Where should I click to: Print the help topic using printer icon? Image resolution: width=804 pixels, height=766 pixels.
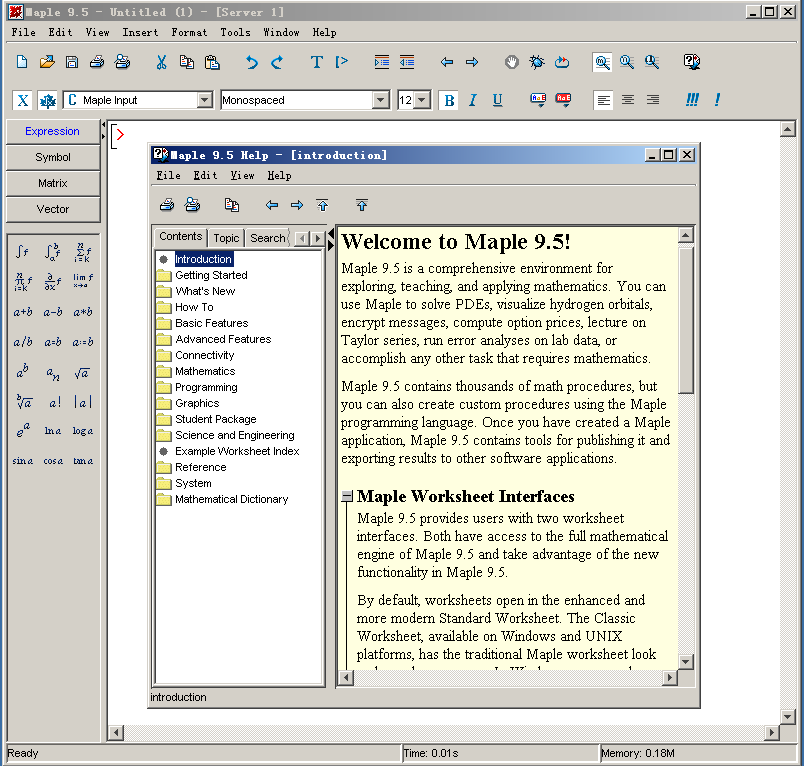[167, 206]
